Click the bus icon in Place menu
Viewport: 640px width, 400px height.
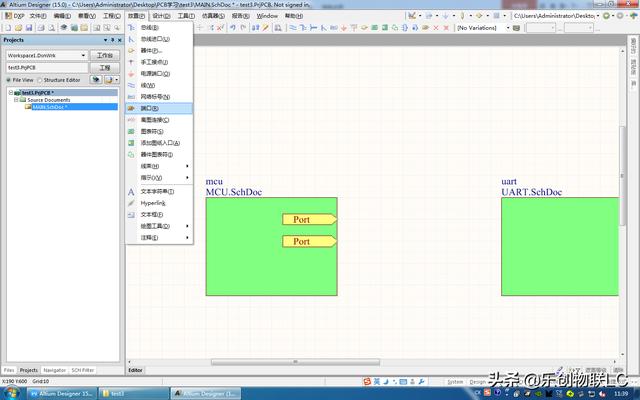coord(131,27)
